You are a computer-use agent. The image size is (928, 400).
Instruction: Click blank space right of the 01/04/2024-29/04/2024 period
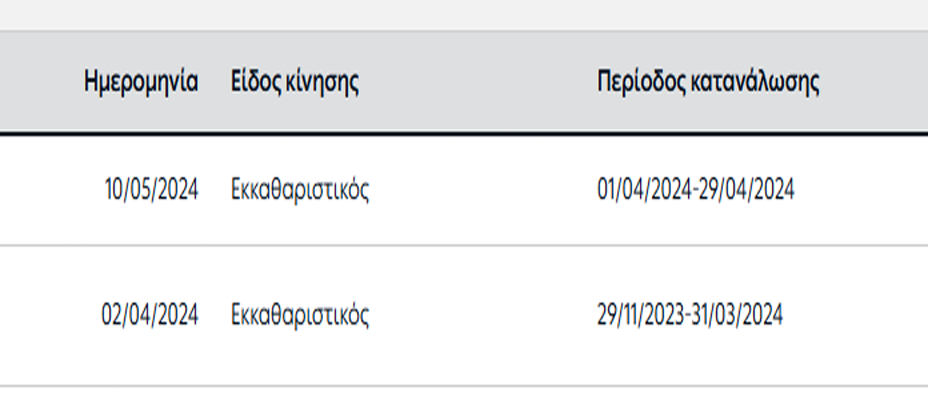(x=862, y=190)
